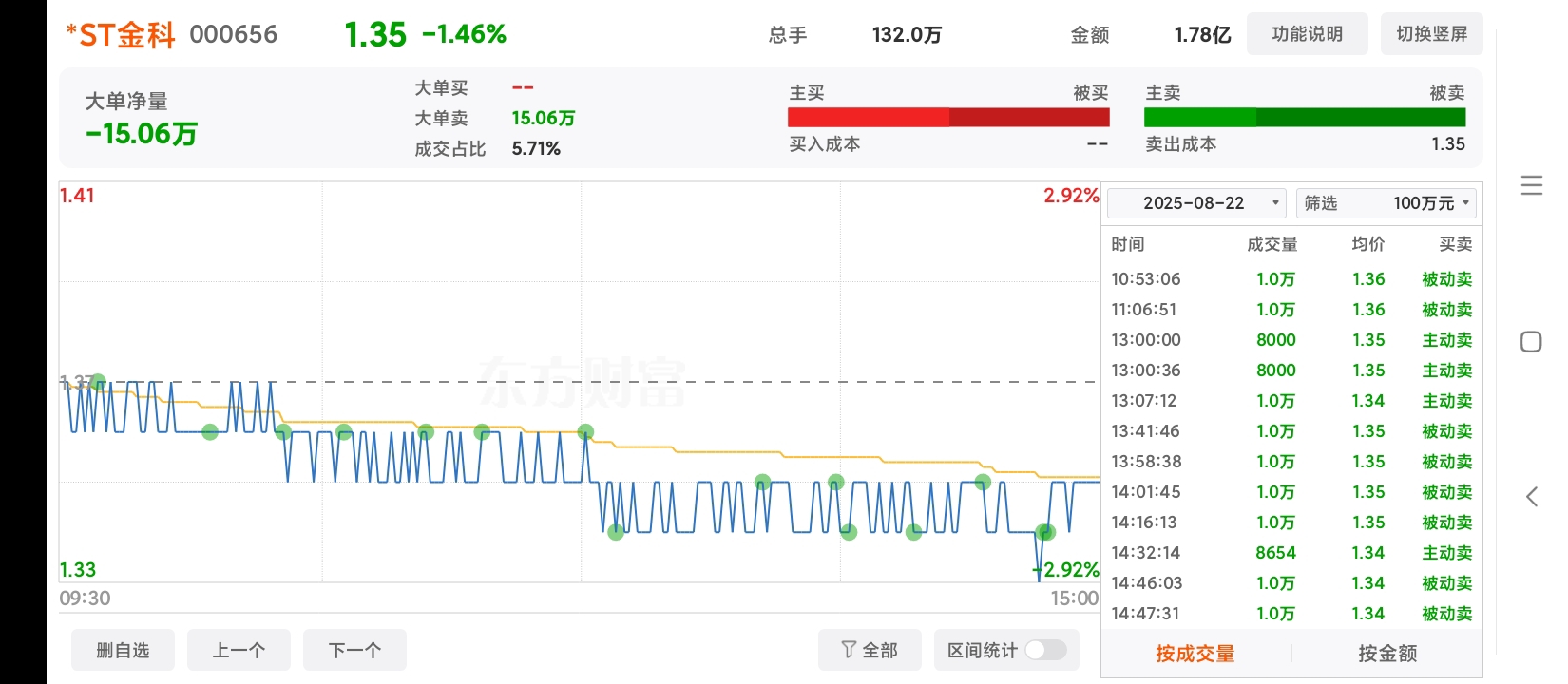Select the 11:06:51 trade row
This screenshot has width=1568, height=684.
[1291, 310]
